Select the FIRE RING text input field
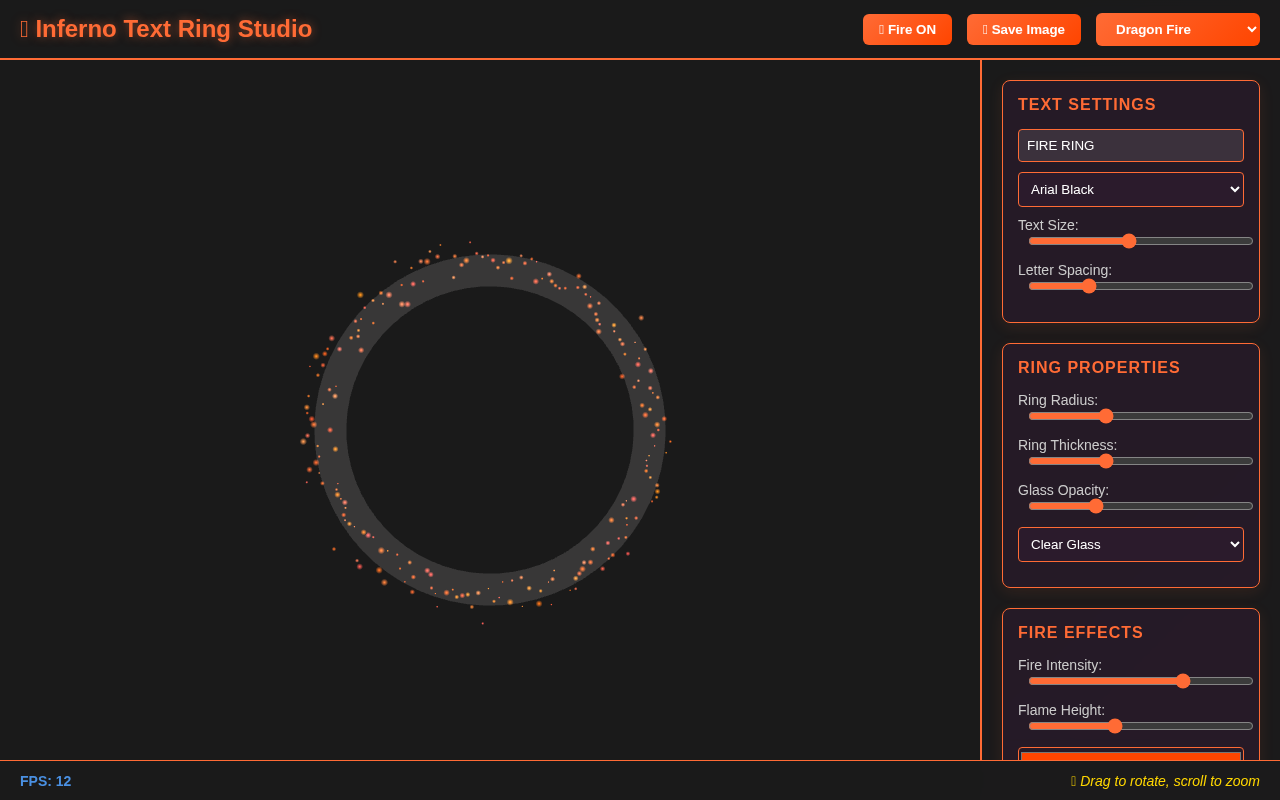 [1131, 145]
